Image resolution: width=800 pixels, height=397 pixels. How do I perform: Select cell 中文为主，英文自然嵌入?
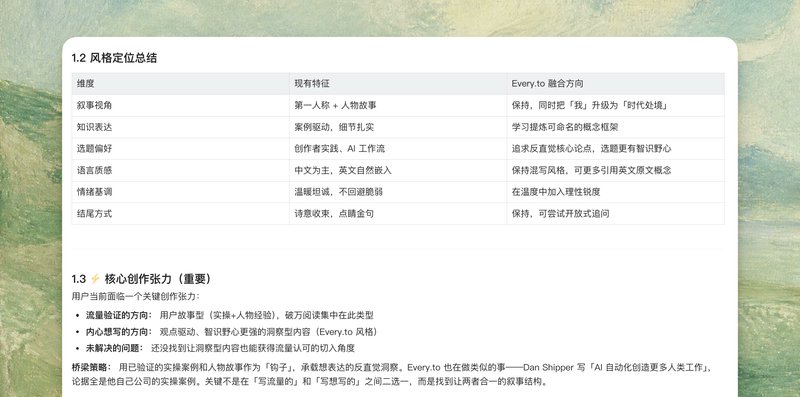pos(398,170)
